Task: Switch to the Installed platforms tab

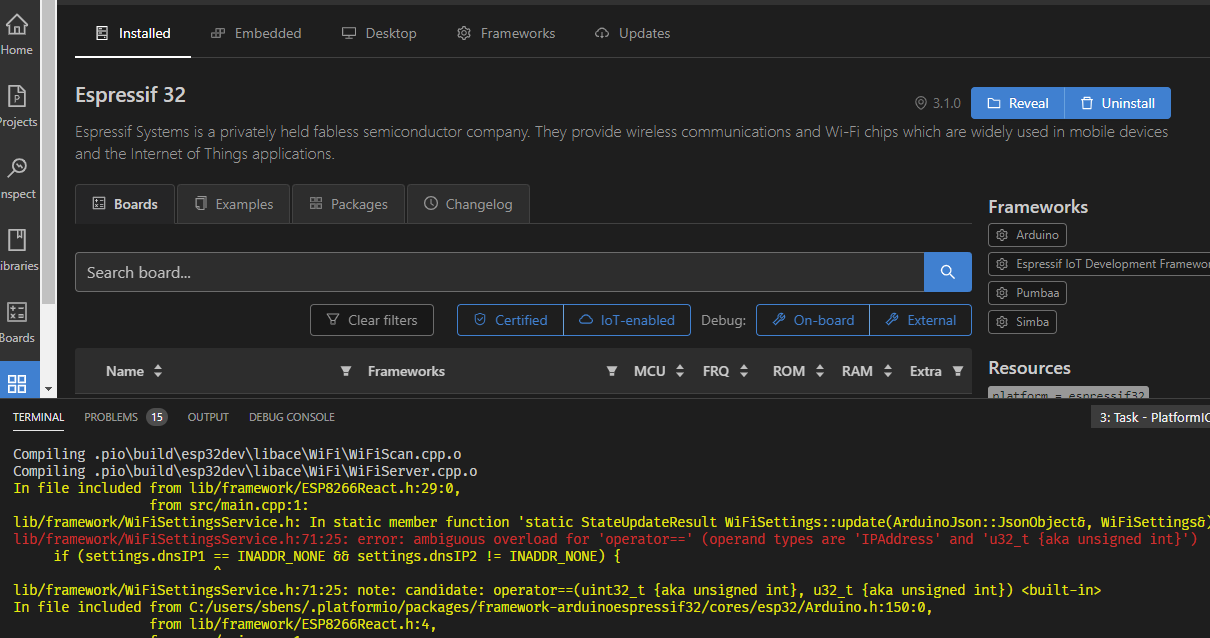Action: click(x=133, y=33)
